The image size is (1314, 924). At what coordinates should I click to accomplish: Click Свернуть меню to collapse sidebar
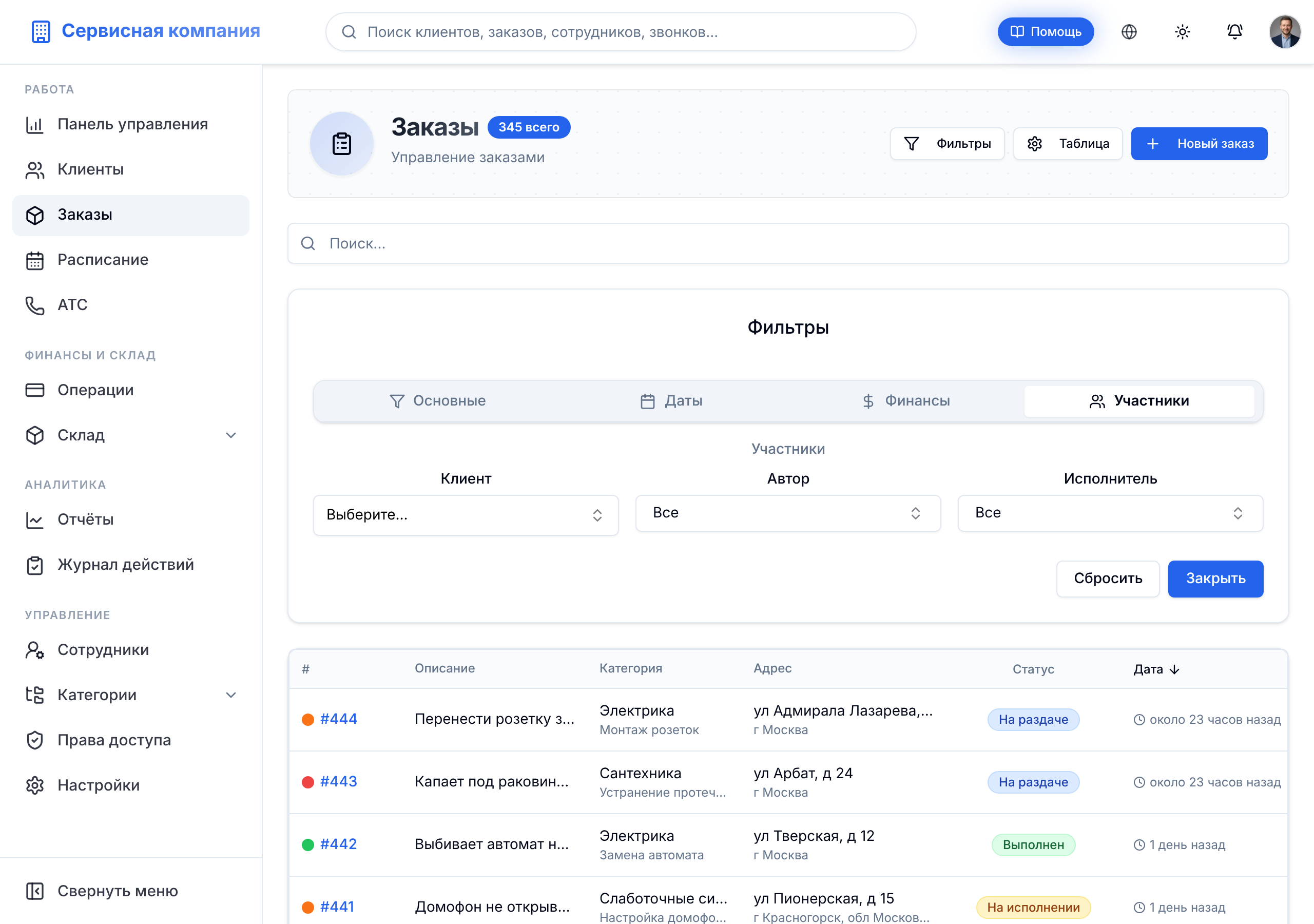130,891
